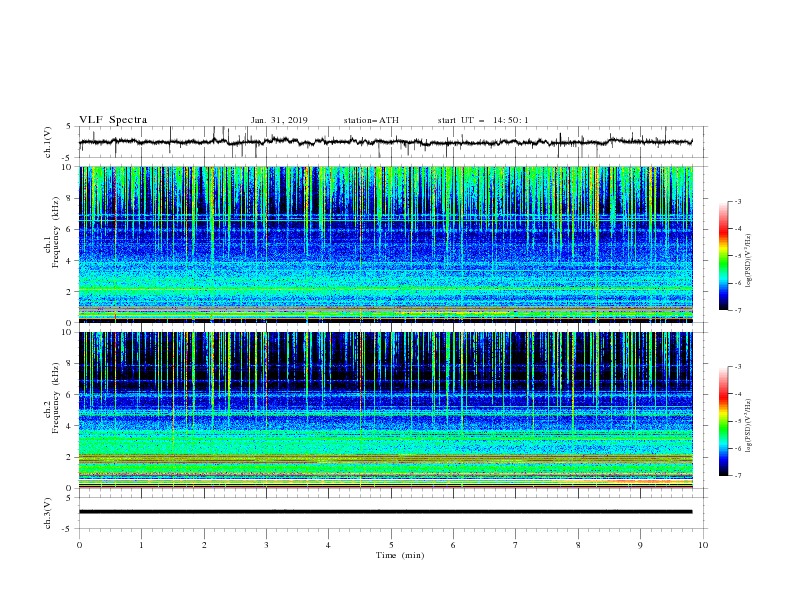
Task: Click the "station=ATH" header label
Action: pyautogui.click(x=371, y=120)
